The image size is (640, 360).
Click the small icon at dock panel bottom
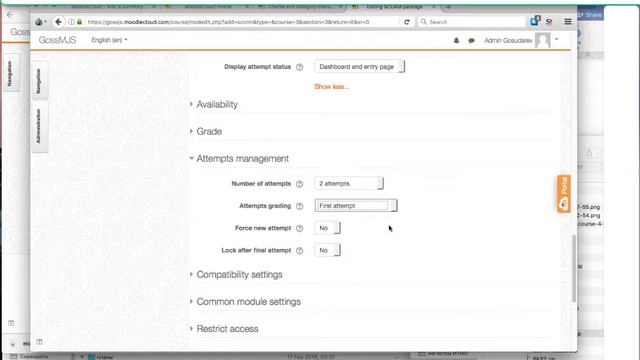click(39, 342)
